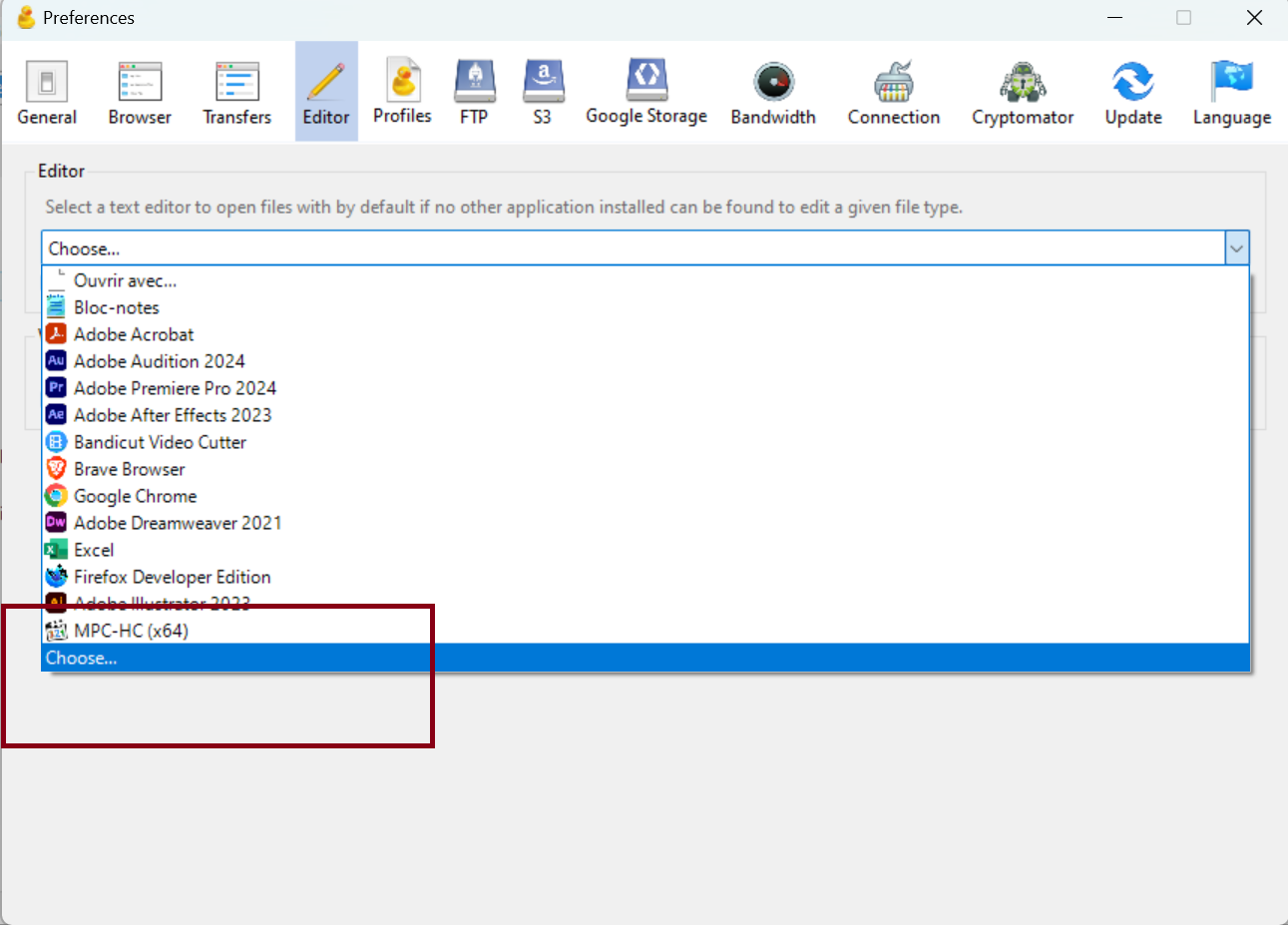
Task: Open the Connection preferences section
Action: coord(894,92)
